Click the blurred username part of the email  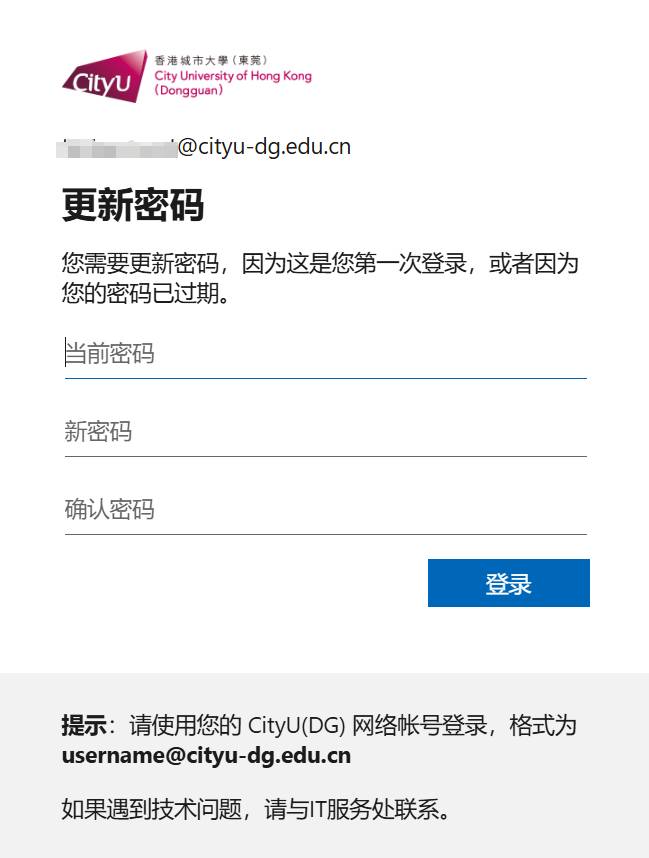pos(117,148)
